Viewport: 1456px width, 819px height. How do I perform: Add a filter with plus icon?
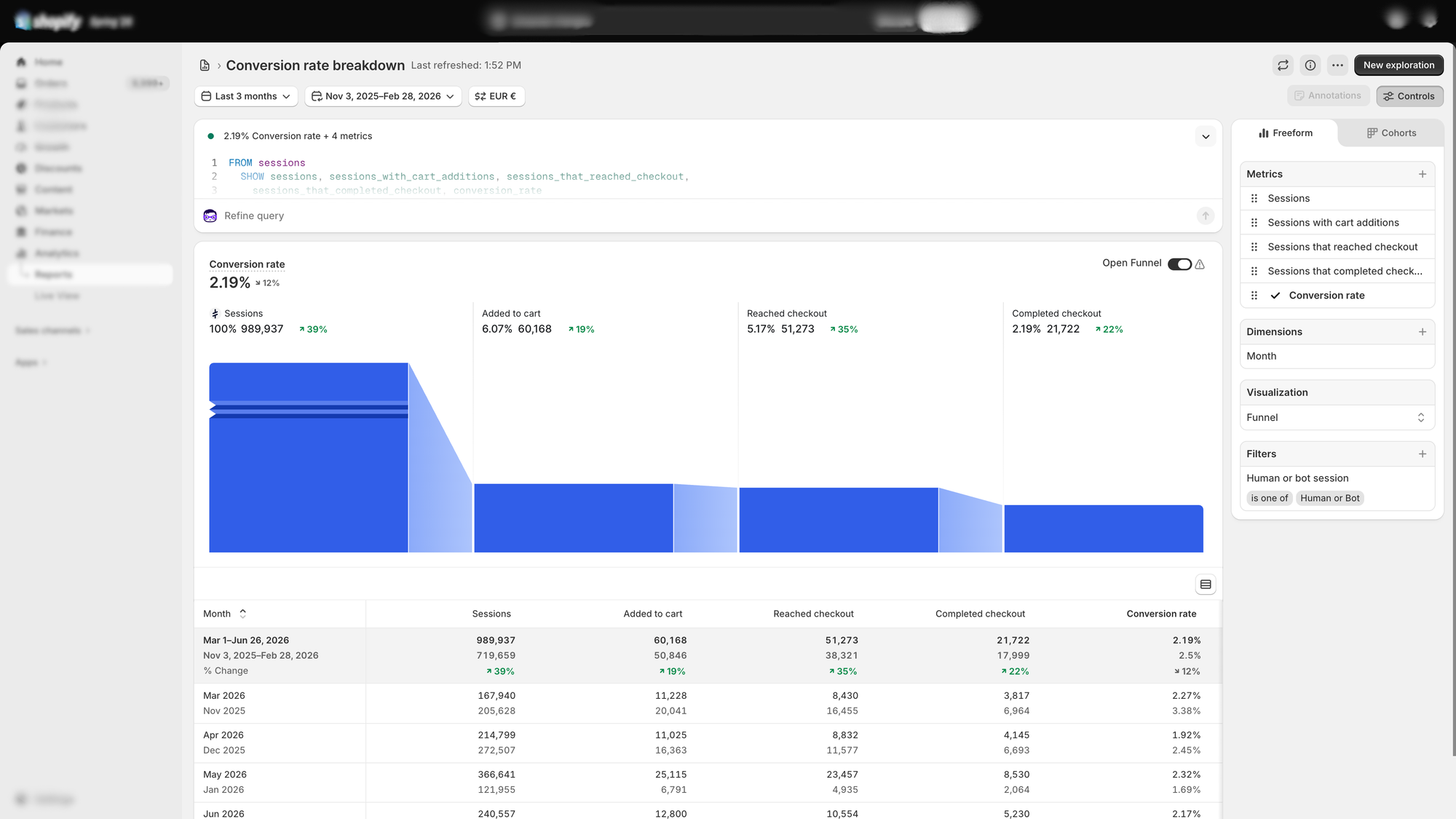click(x=1422, y=454)
